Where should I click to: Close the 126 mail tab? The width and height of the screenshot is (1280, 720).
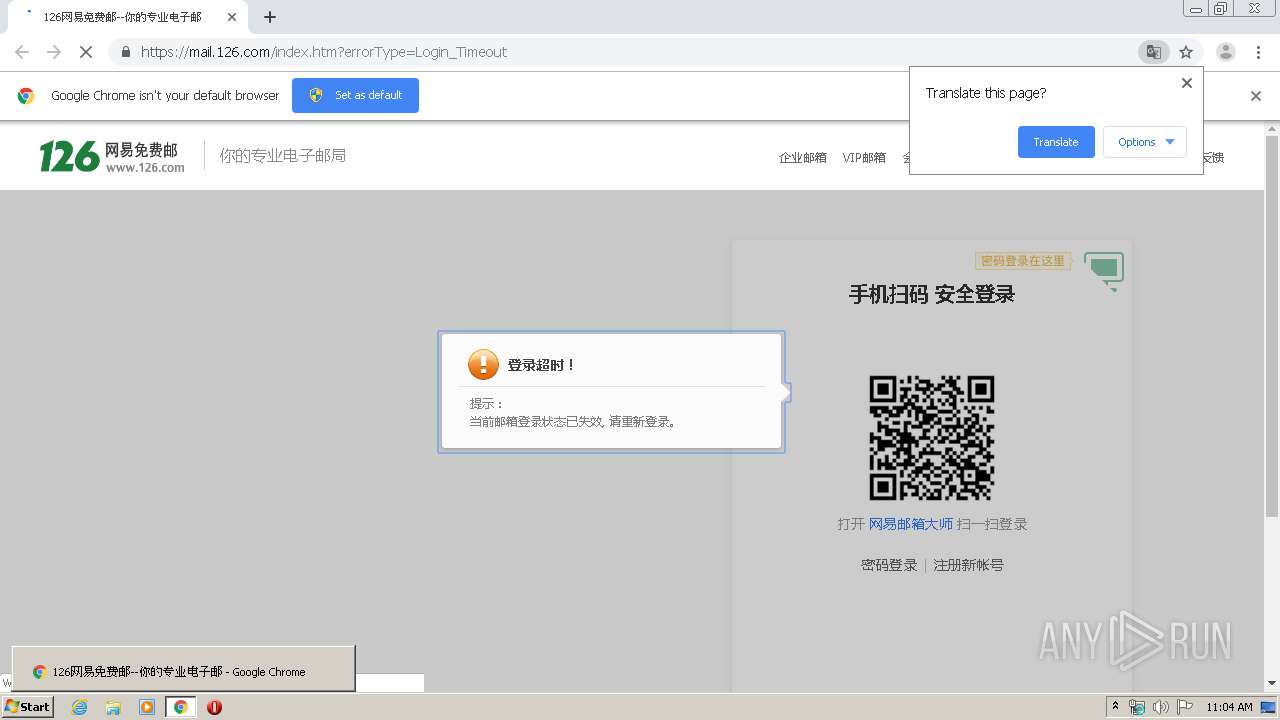[232, 17]
